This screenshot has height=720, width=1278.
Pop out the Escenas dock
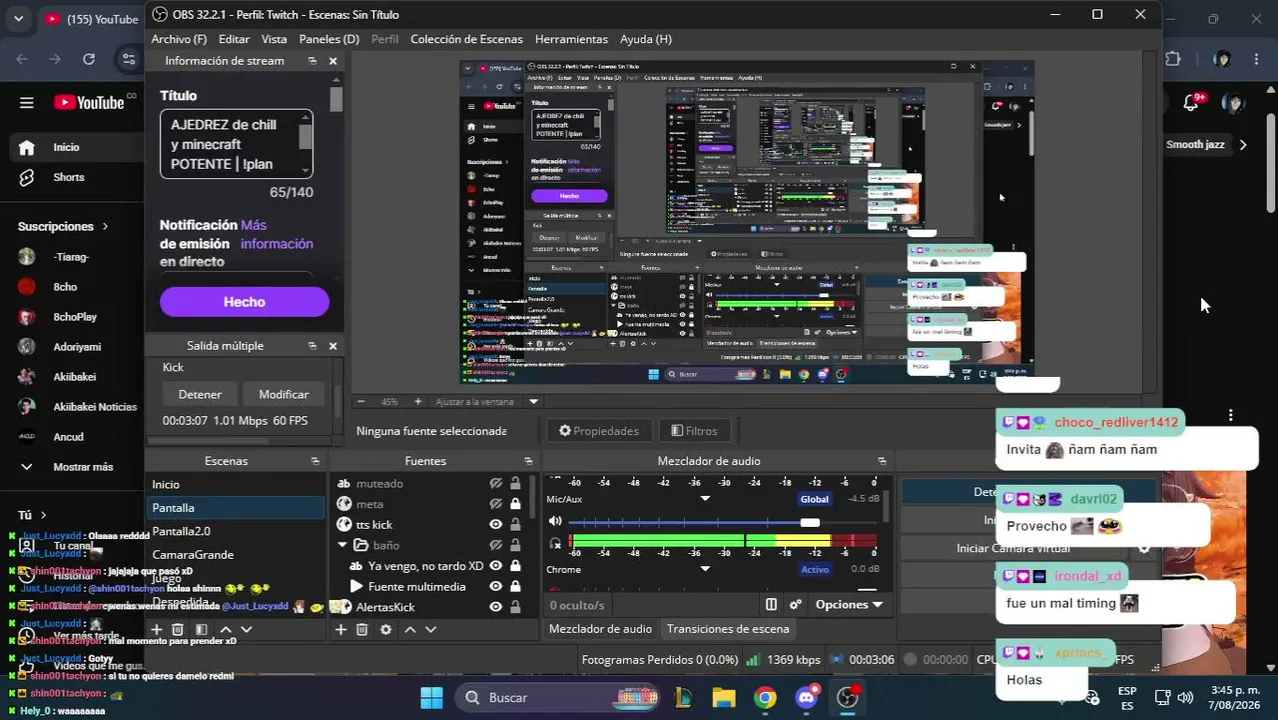(315, 461)
